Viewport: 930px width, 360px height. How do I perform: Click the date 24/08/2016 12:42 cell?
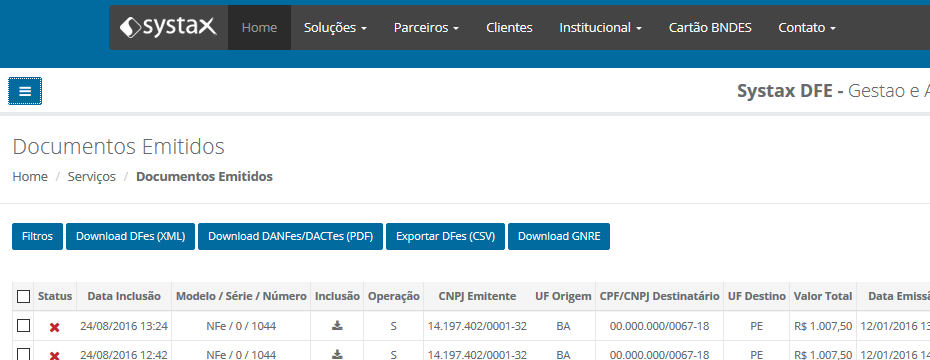[x=124, y=355]
